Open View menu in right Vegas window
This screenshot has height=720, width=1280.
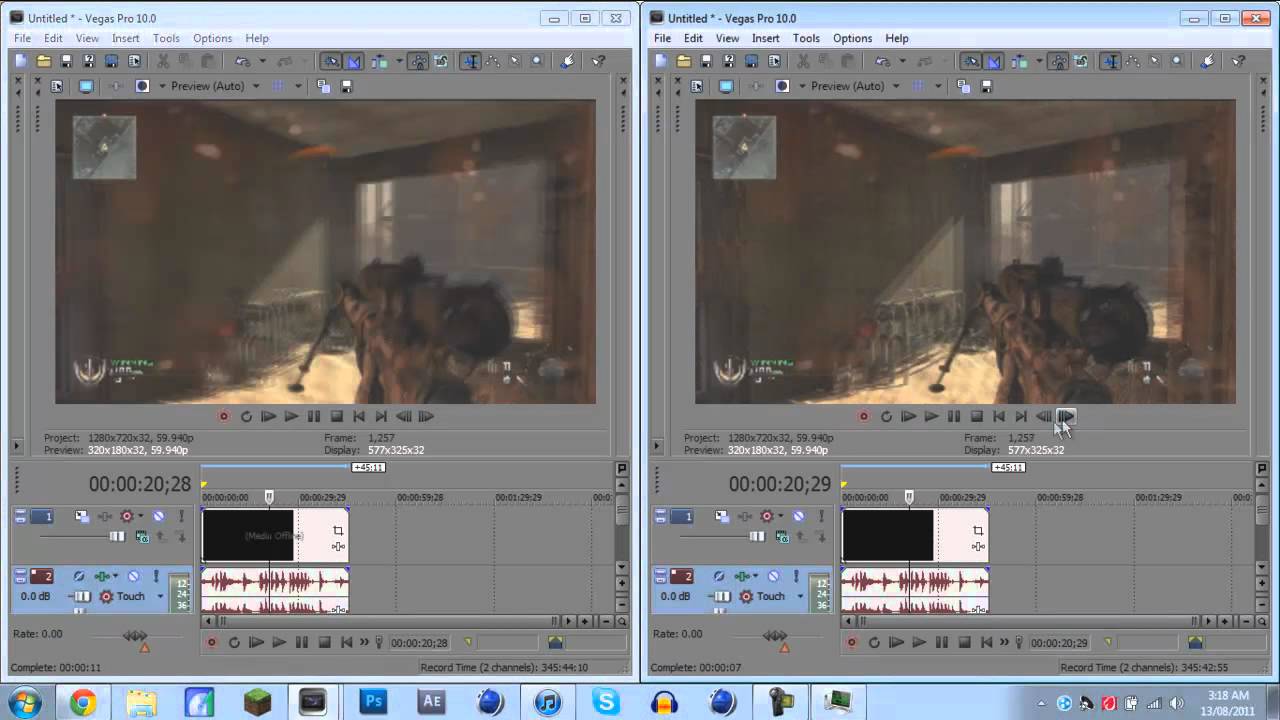point(727,38)
